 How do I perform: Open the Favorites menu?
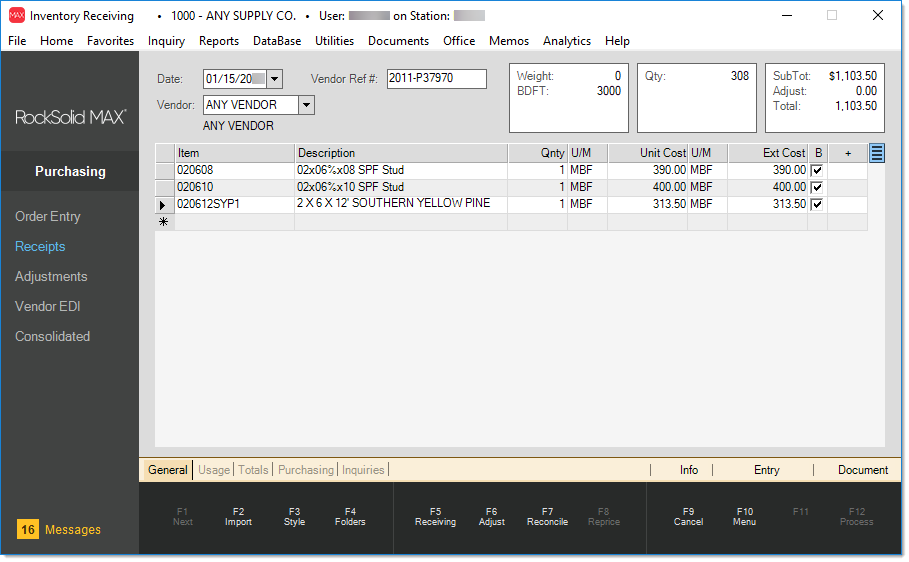110,41
